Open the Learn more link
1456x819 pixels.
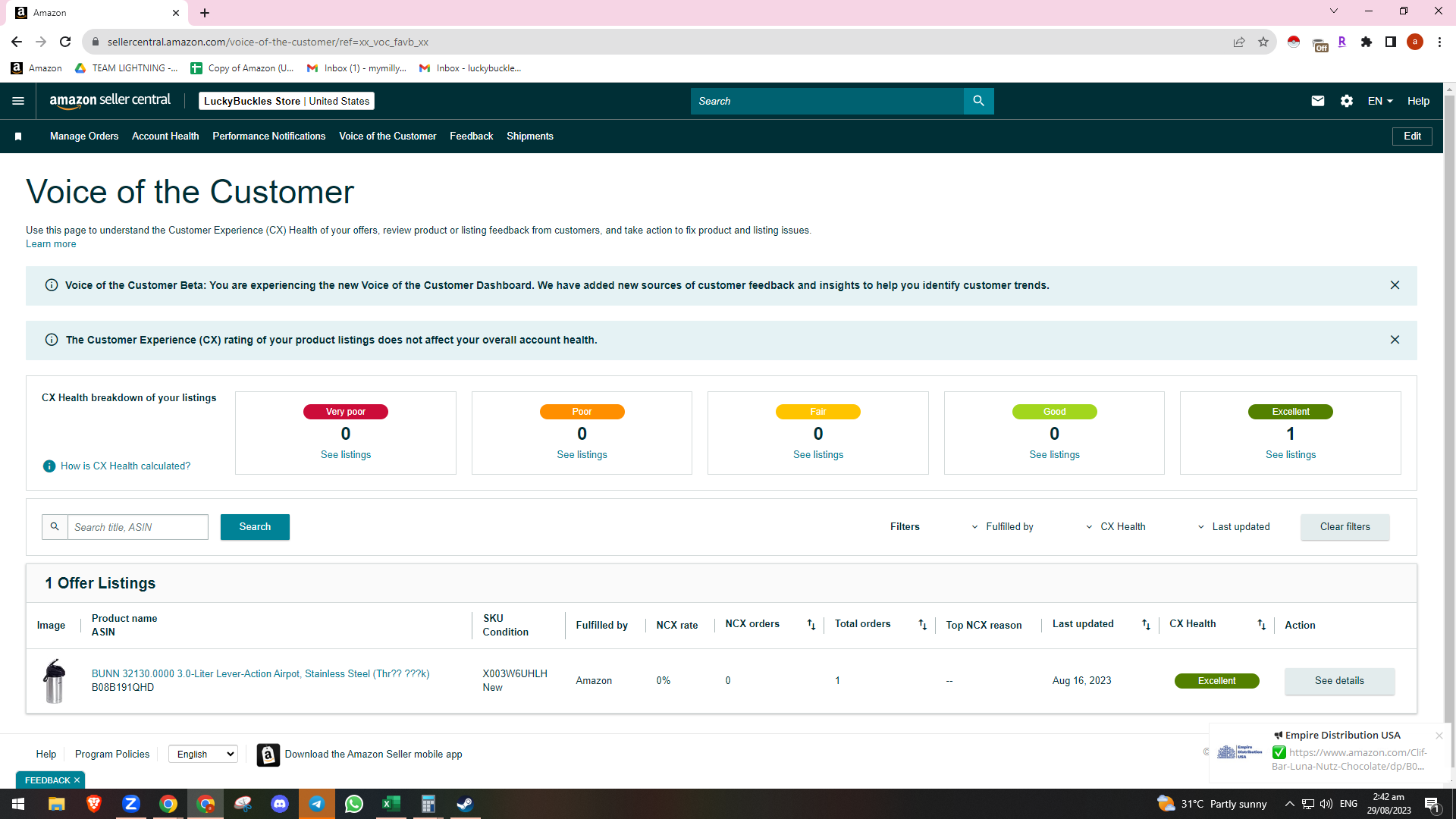click(x=51, y=244)
